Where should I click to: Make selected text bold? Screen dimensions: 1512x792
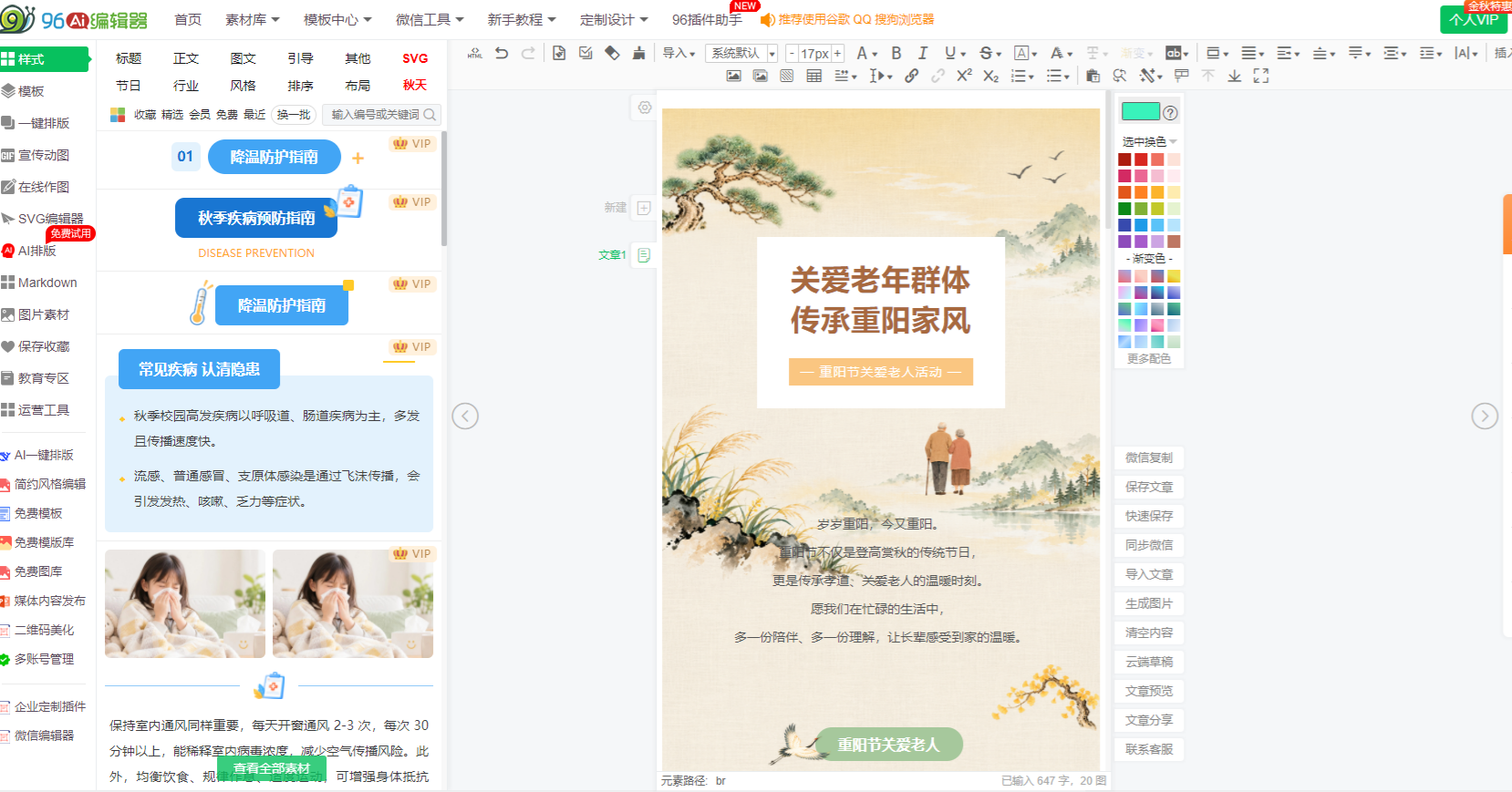[896, 53]
